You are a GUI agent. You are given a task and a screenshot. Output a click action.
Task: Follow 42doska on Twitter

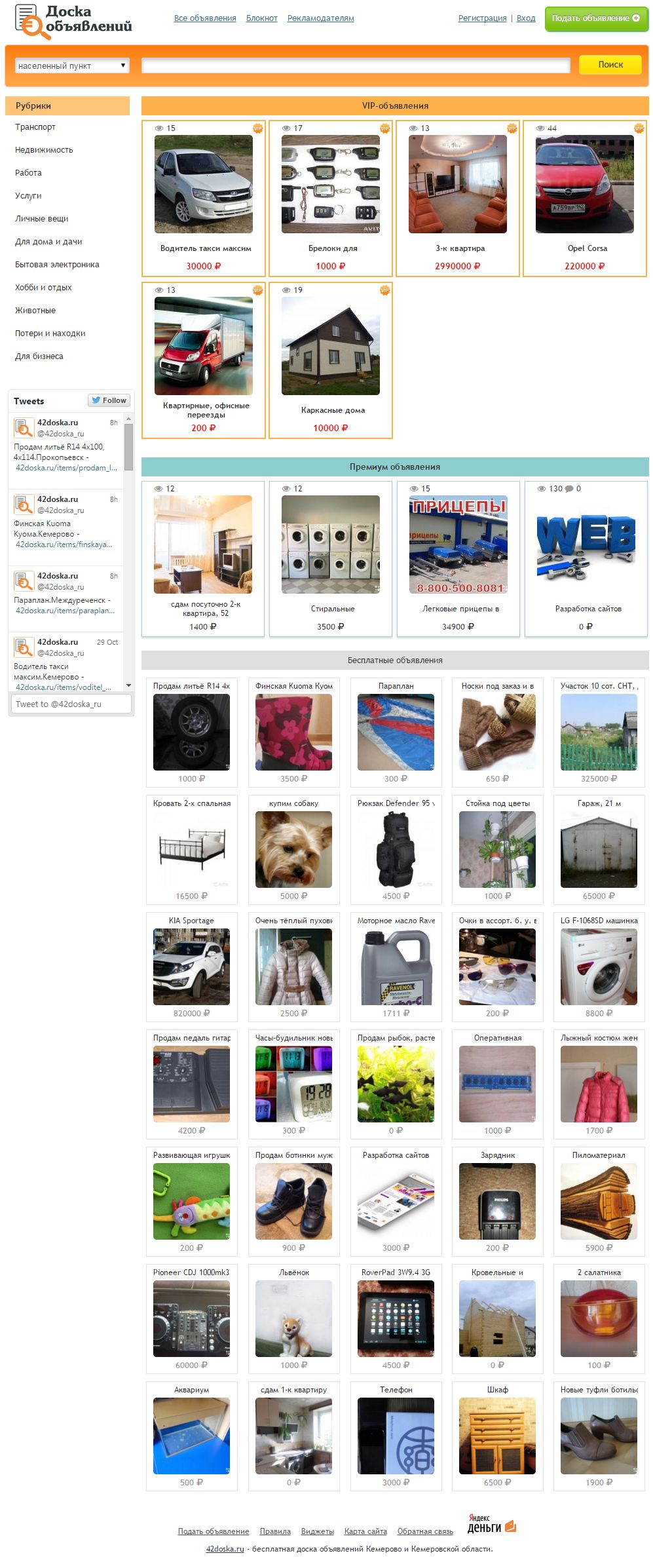coord(109,400)
